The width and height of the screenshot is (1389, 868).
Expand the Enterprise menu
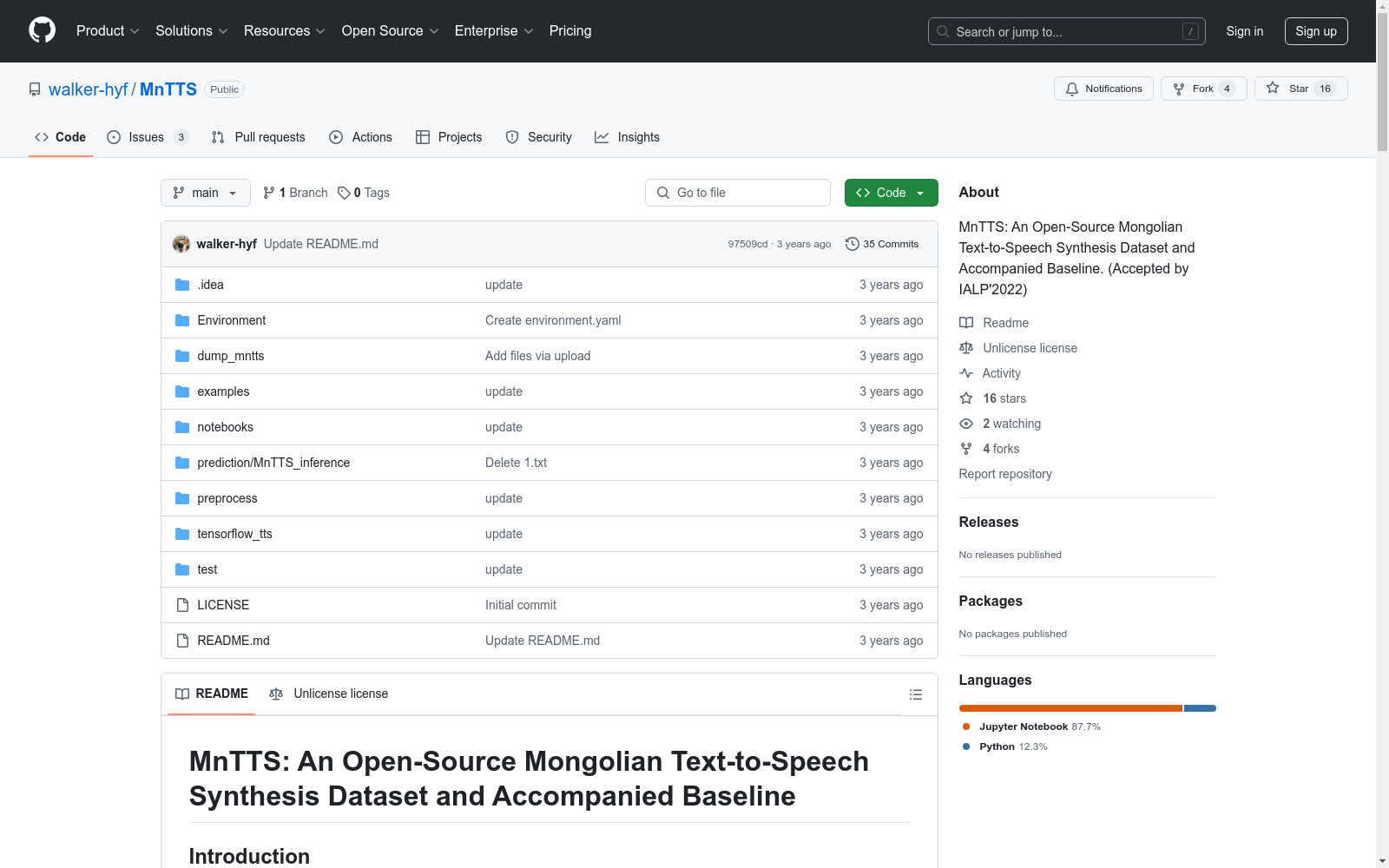(x=494, y=30)
